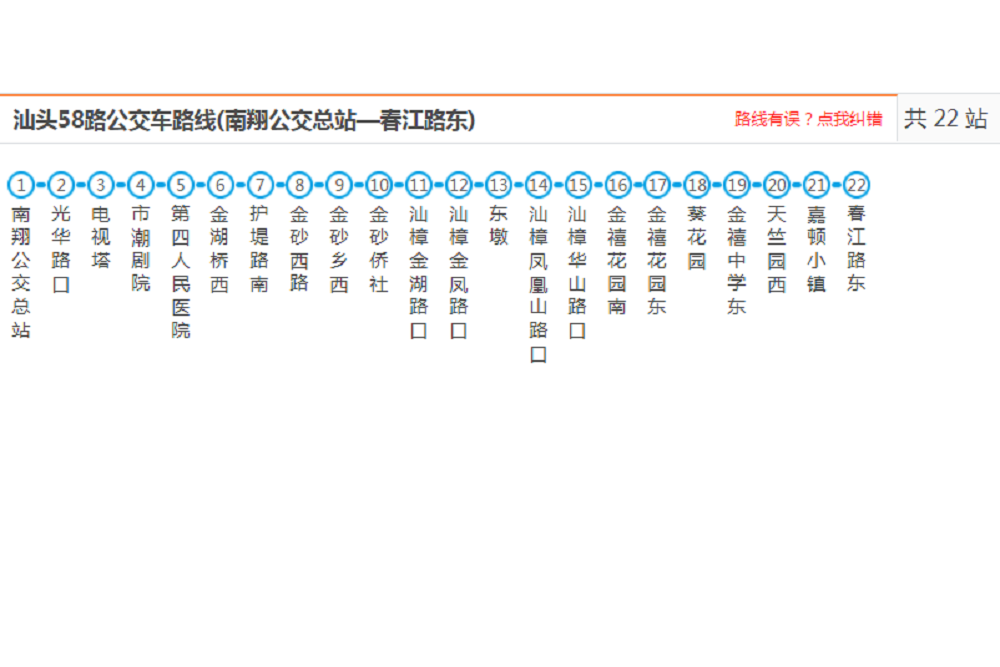This screenshot has width=1000, height=667.
Task: Click stop number 13 circle icon
Action: [498, 185]
